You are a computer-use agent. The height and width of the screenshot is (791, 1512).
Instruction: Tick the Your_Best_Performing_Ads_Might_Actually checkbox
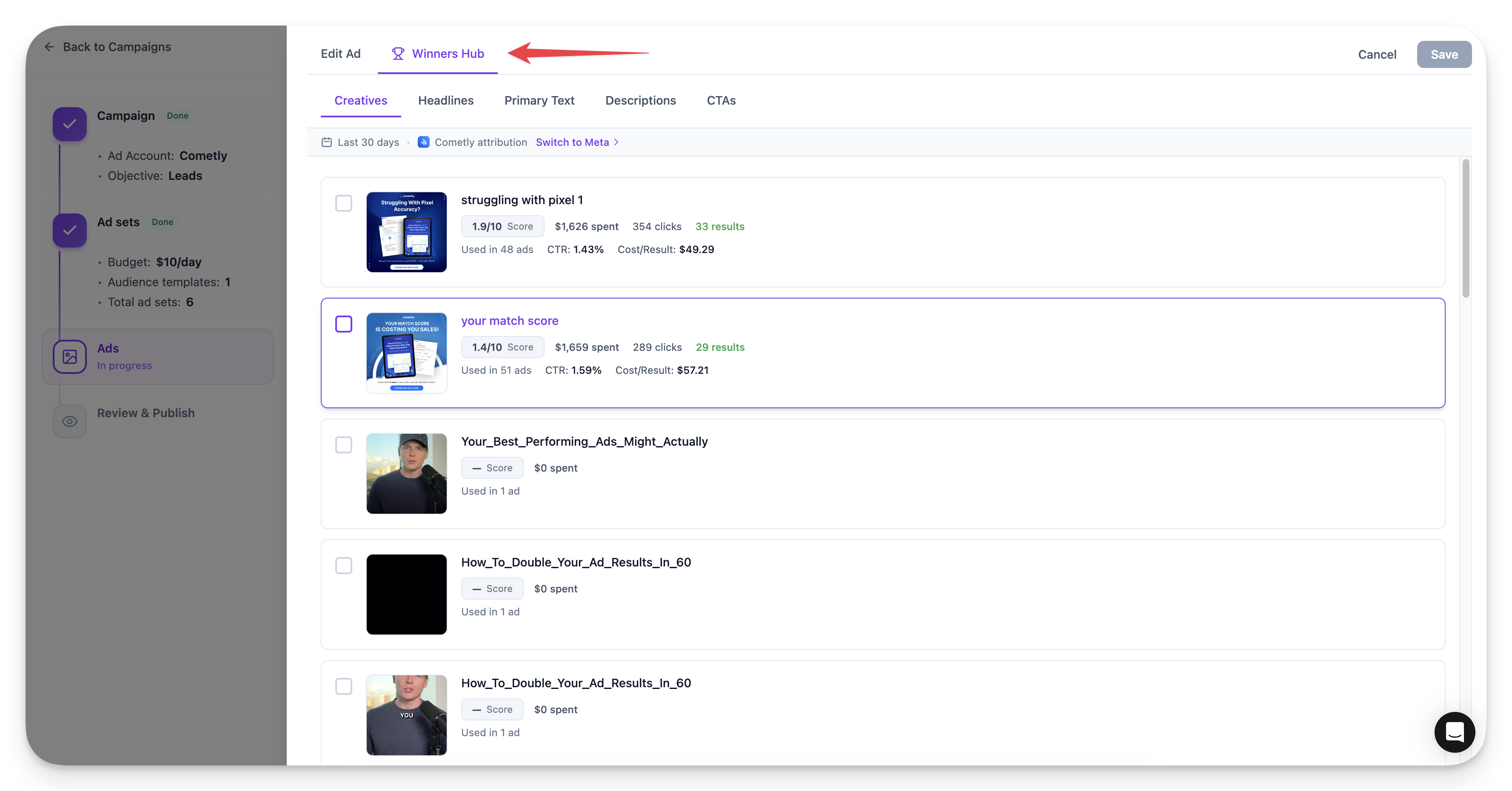point(343,445)
